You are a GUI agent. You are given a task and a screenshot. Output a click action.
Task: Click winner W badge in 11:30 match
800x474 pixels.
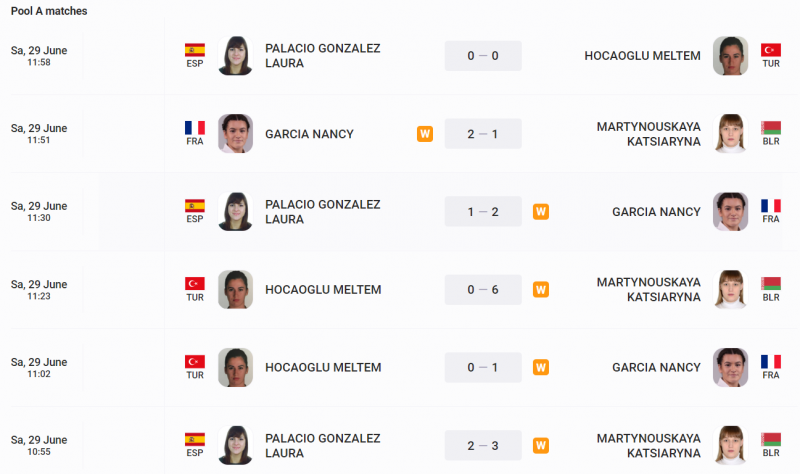coord(541,212)
